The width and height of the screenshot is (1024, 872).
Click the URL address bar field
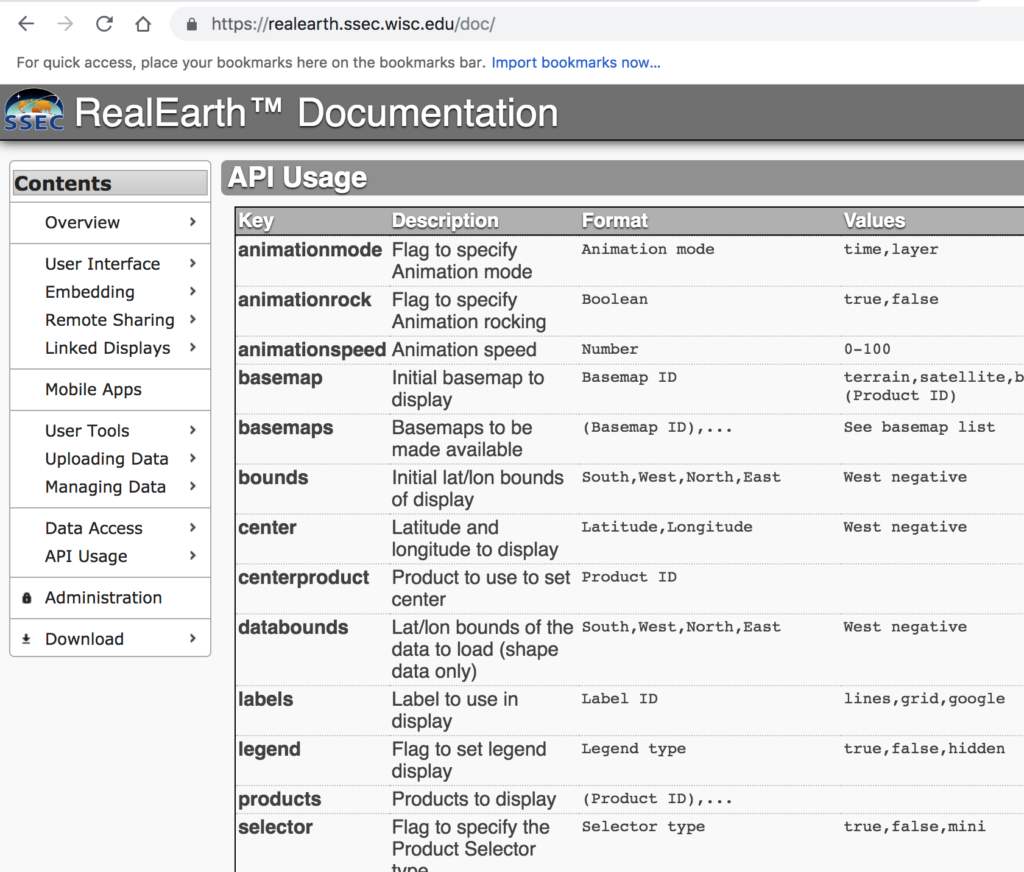[x=600, y=24]
